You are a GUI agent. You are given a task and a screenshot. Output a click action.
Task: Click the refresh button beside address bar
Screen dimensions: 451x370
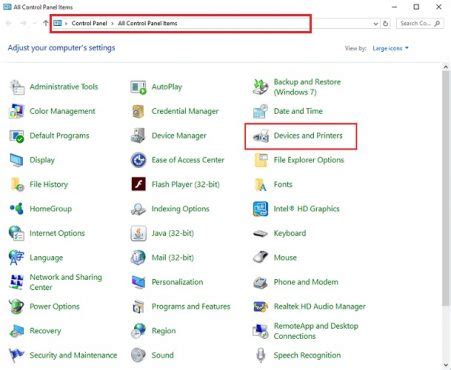(x=385, y=23)
